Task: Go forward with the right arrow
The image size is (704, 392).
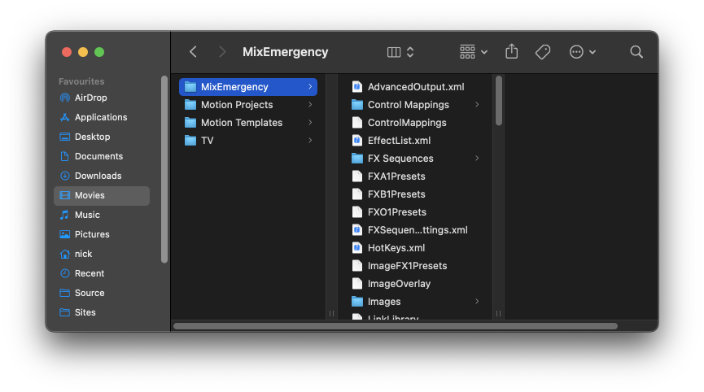Action: (222, 52)
